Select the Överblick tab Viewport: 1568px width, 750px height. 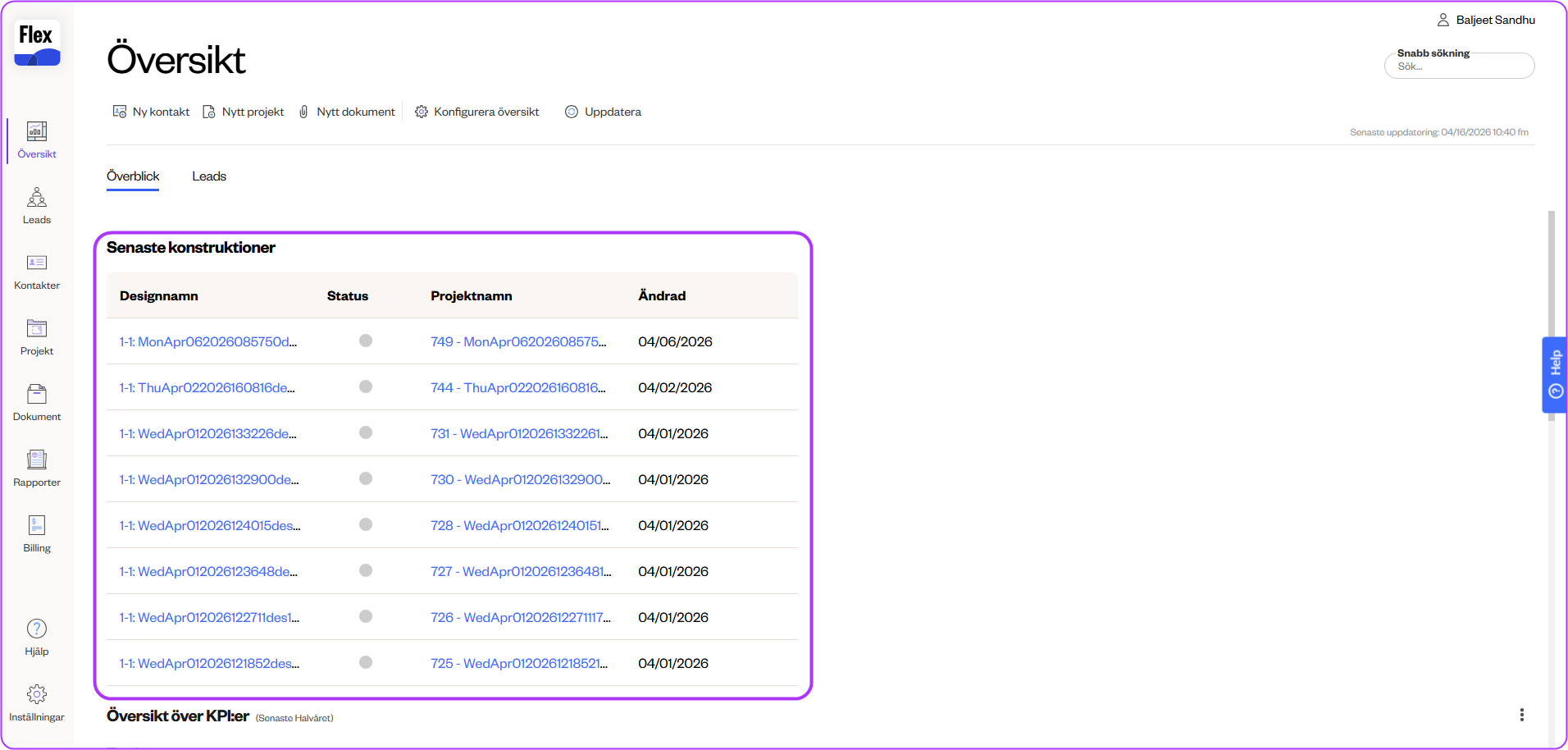(133, 176)
